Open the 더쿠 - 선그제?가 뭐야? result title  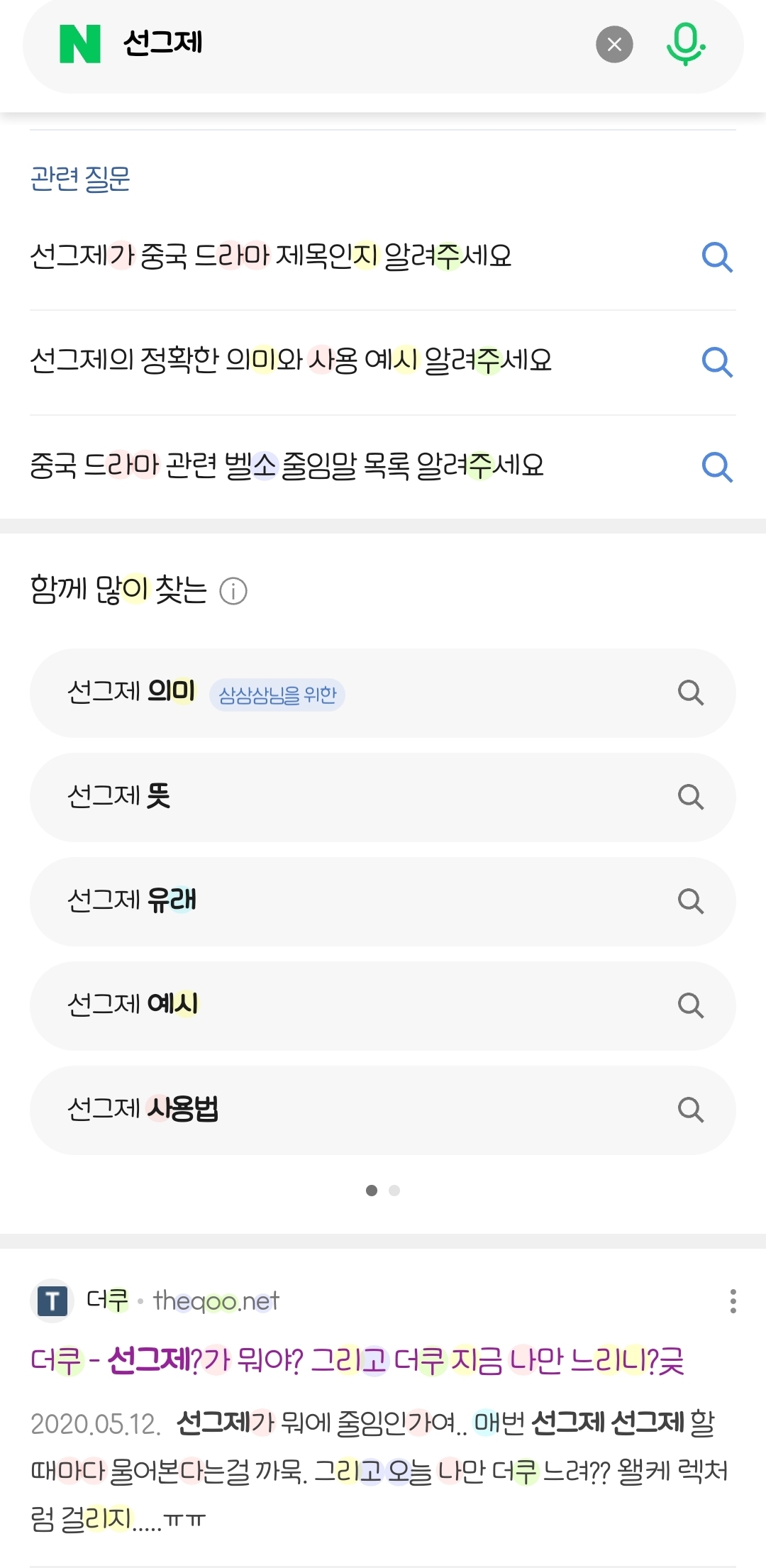(357, 1361)
